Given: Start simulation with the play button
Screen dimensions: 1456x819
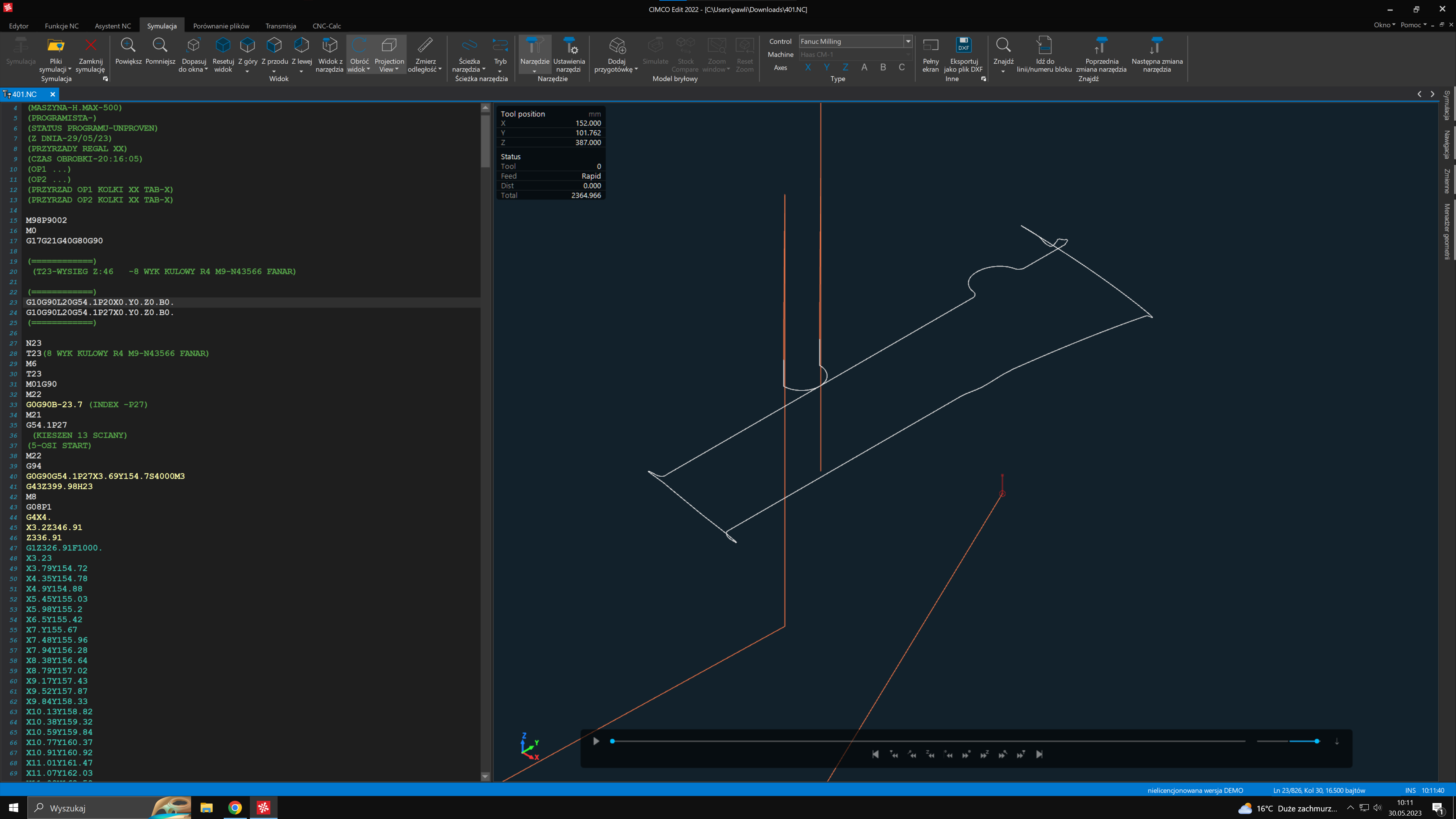Looking at the screenshot, I should click(x=596, y=741).
